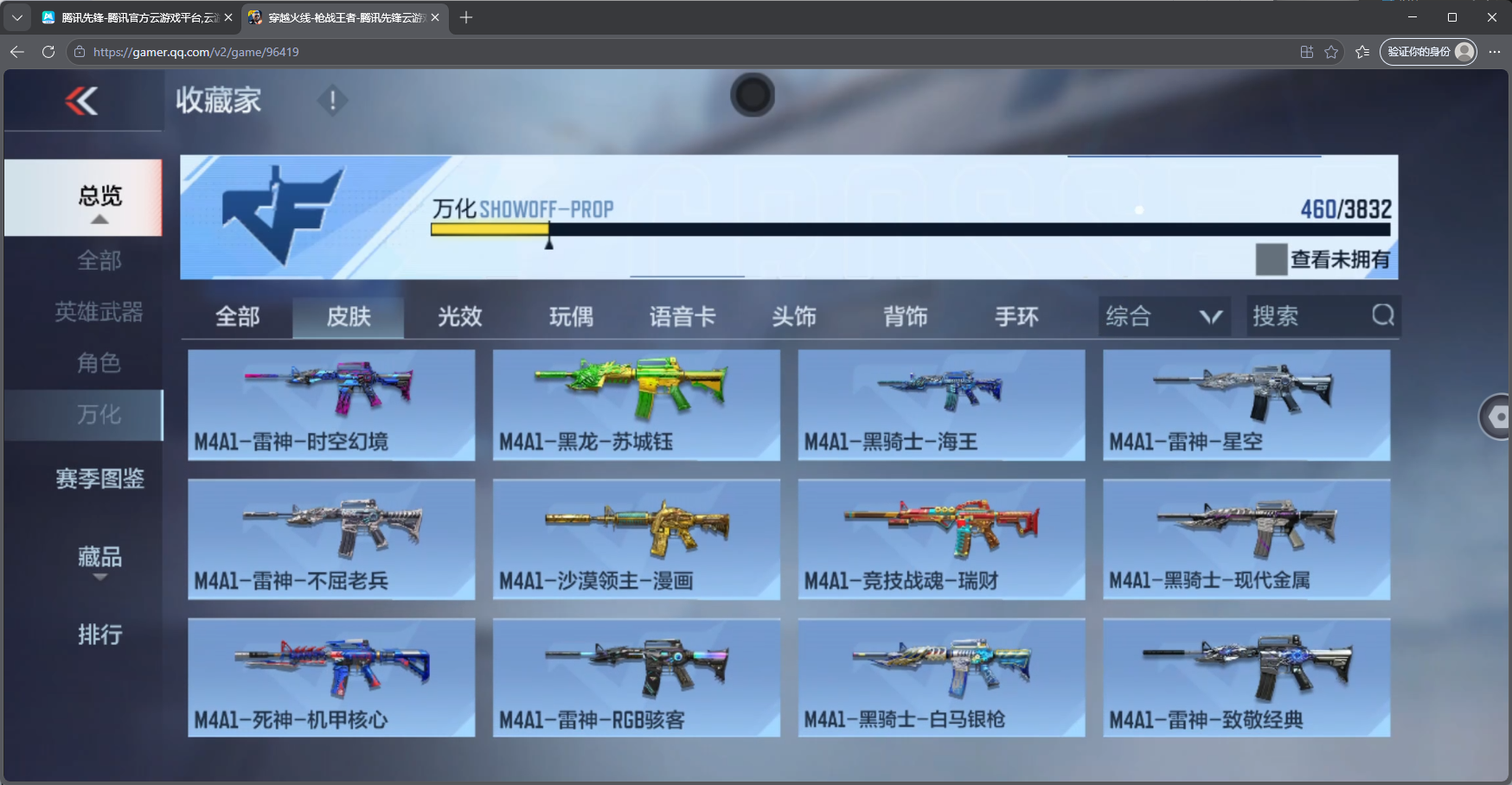Tick the 查看未拥有 checkbox
1512x785 pixels.
pos(1272,259)
